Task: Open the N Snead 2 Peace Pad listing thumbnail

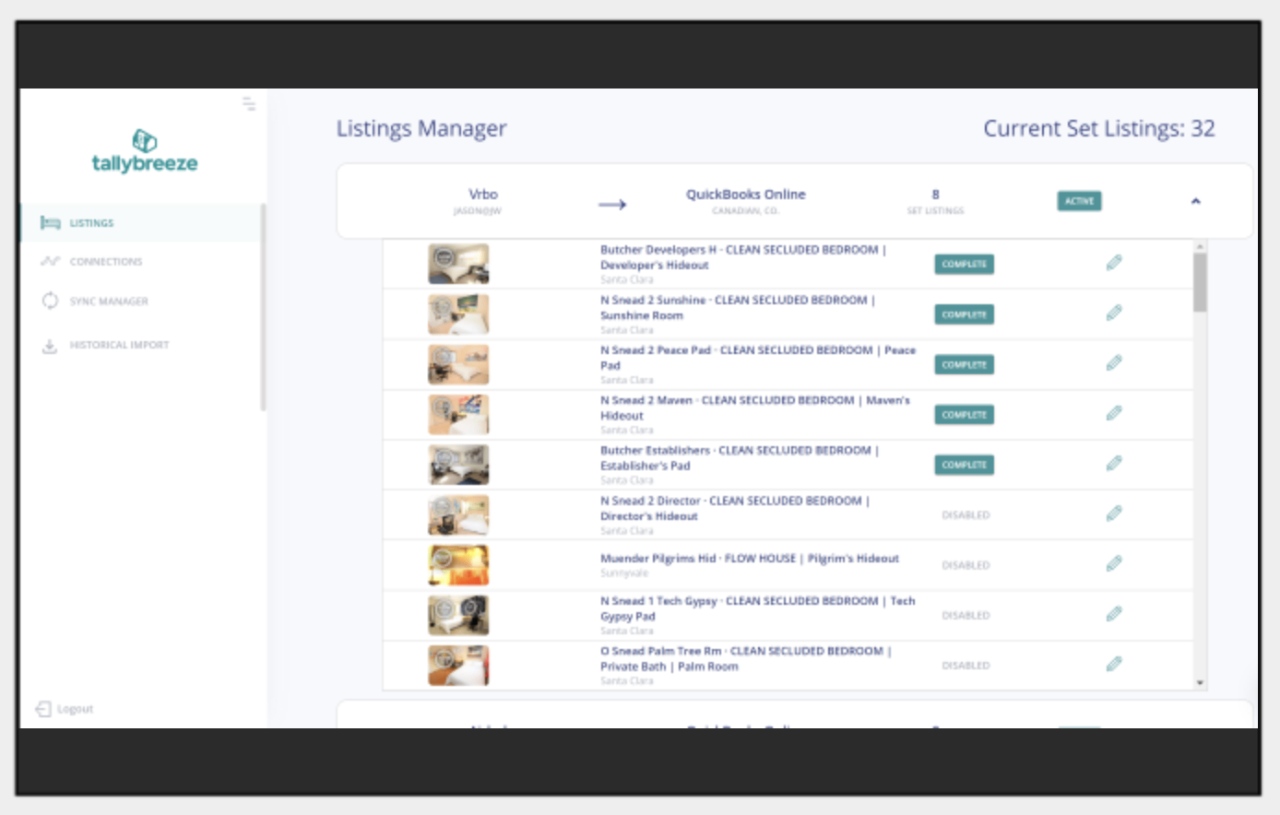Action: click(x=459, y=364)
